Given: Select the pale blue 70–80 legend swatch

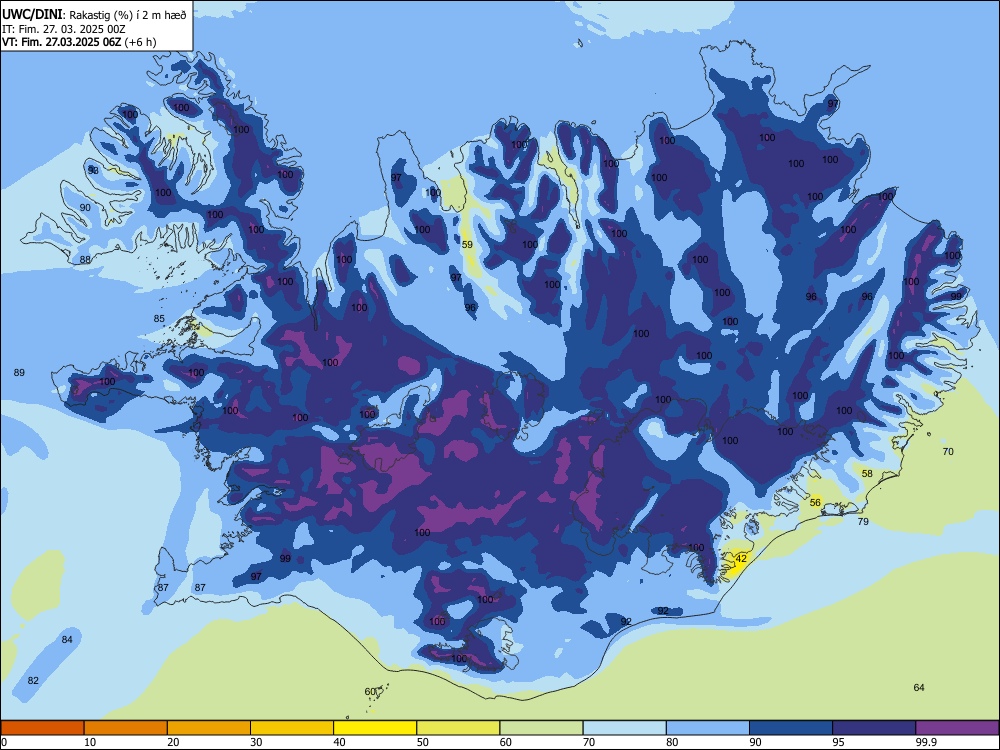Looking at the screenshot, I should click(624, 728).
